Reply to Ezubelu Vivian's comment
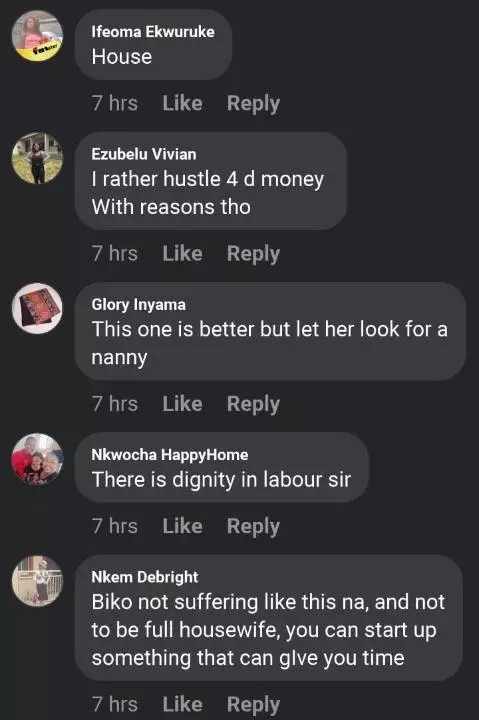This screenshot has width=479, height=720. 253,254
